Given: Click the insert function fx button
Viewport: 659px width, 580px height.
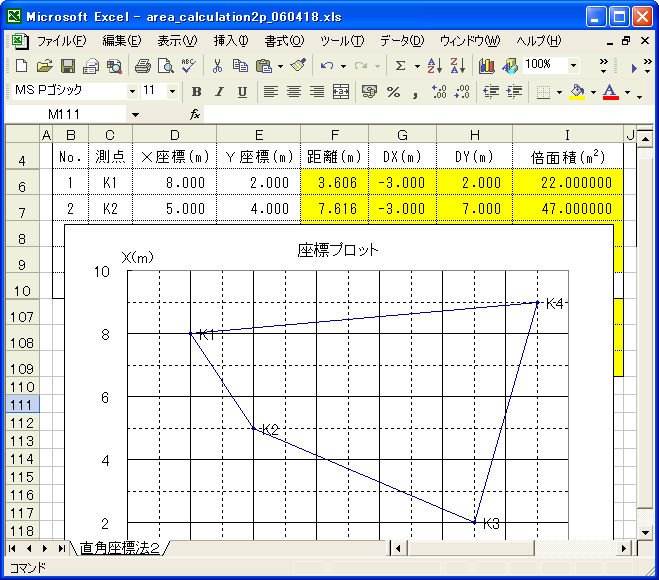Looking at the screenshot, I should [x=195, y=114].
